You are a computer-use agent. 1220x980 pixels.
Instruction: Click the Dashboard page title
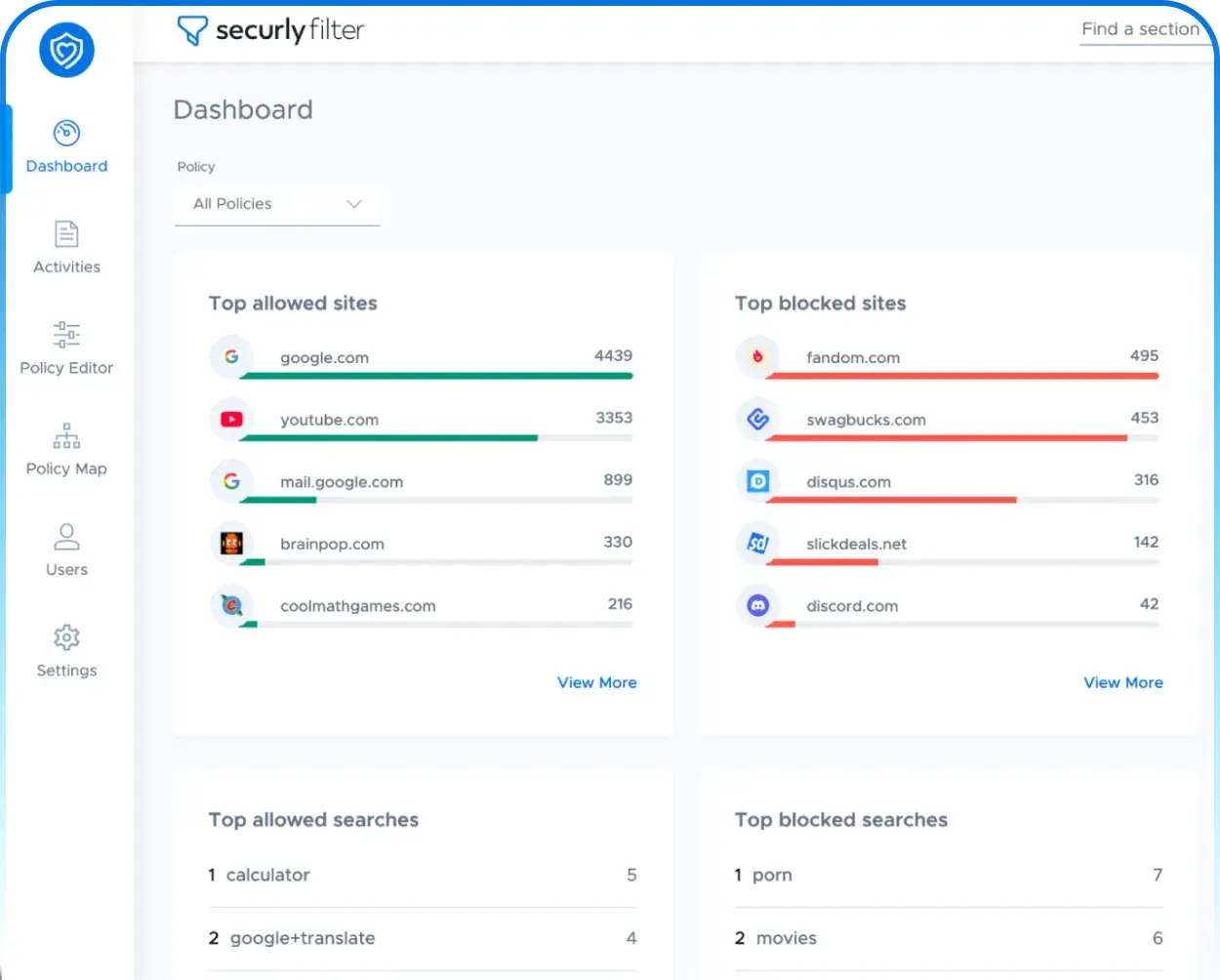pos(243,110)
